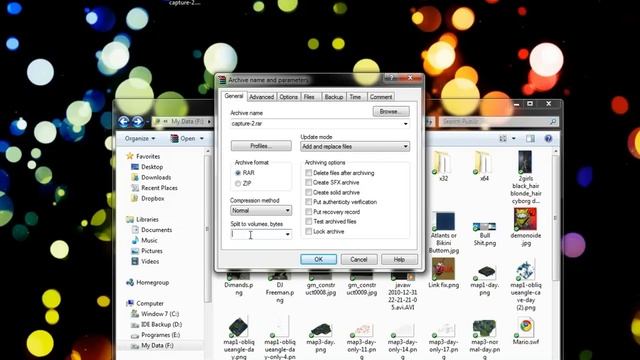The height and width of the screenshot is (360, 640).
Task: Enable Test archived files checkbox
Action: click(309, 222)
